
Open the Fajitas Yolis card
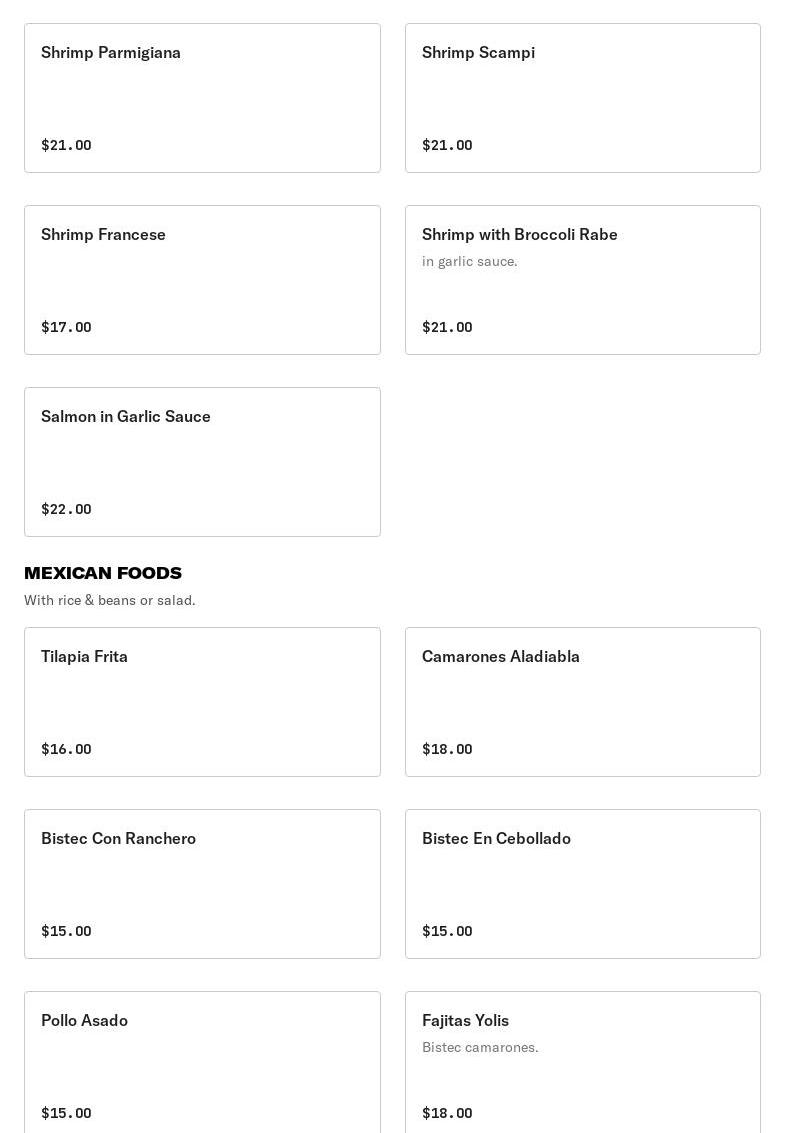[x=582, y=1062]
